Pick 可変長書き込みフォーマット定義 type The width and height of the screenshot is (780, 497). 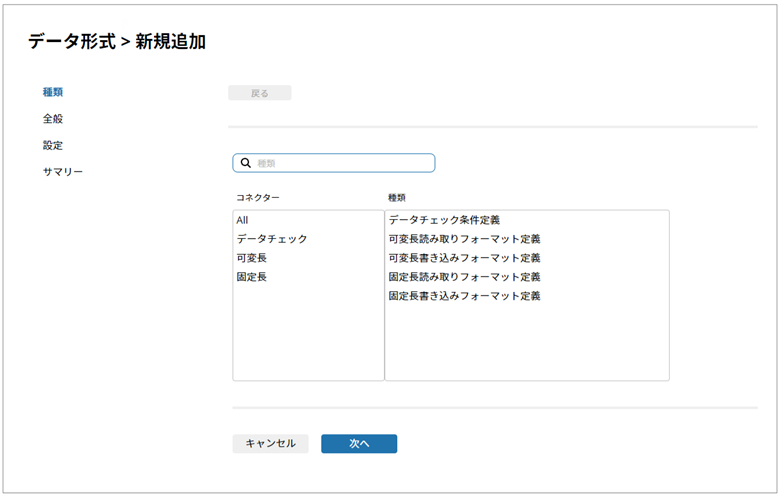[x=464, y=258]
